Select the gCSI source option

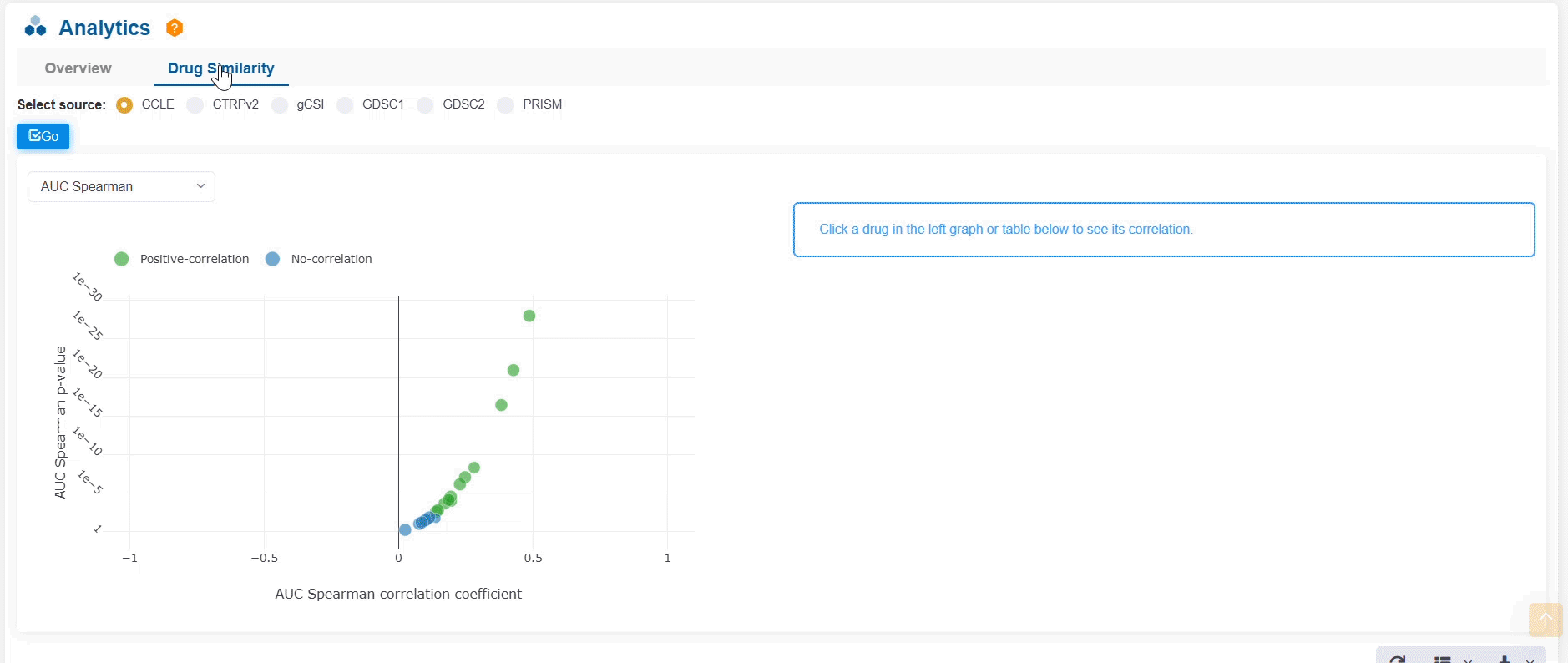[281, 105]
